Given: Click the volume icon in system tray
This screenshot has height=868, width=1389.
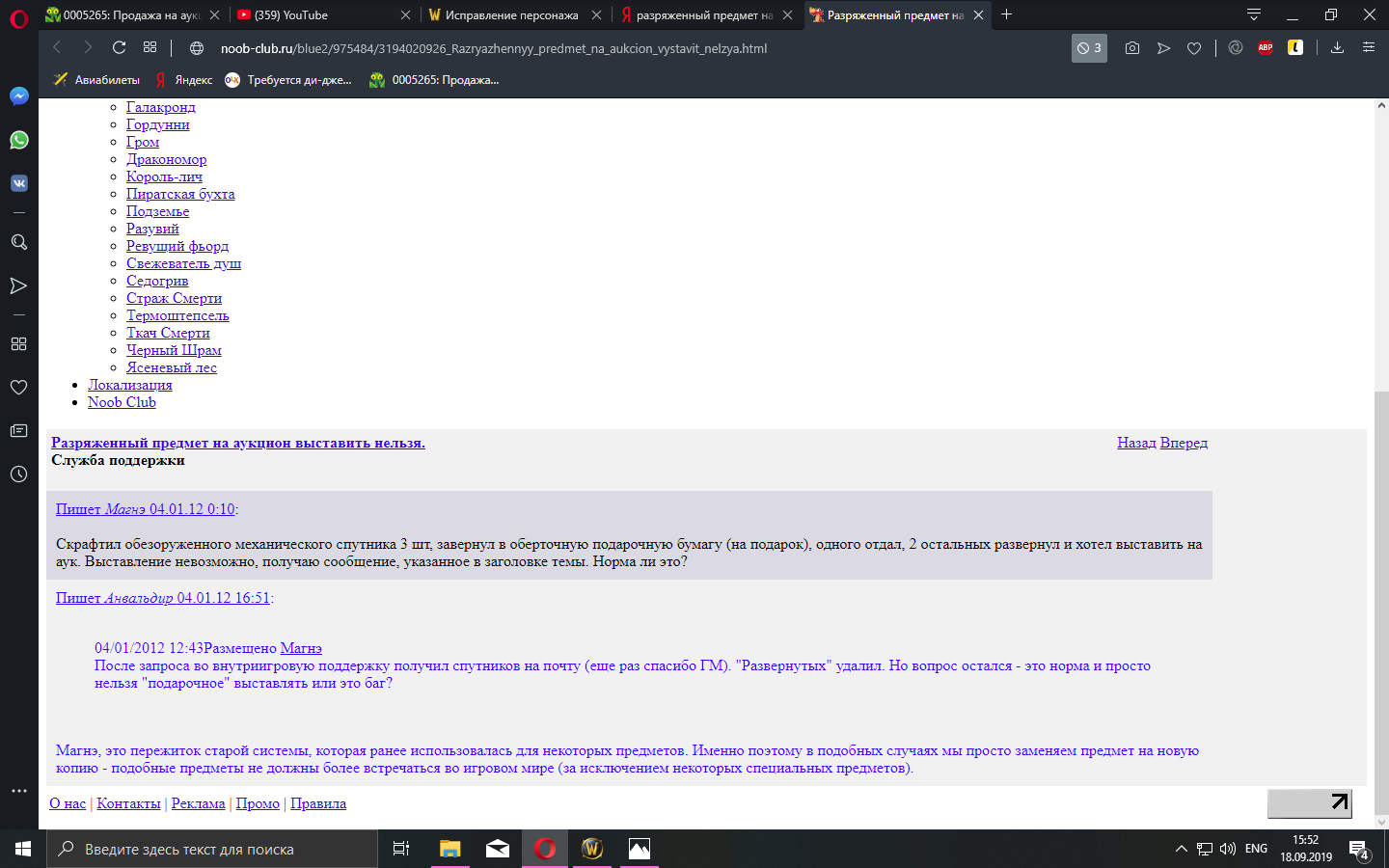Looking at the screenshot, I should pyautogui.click(x=1228, y=850).
